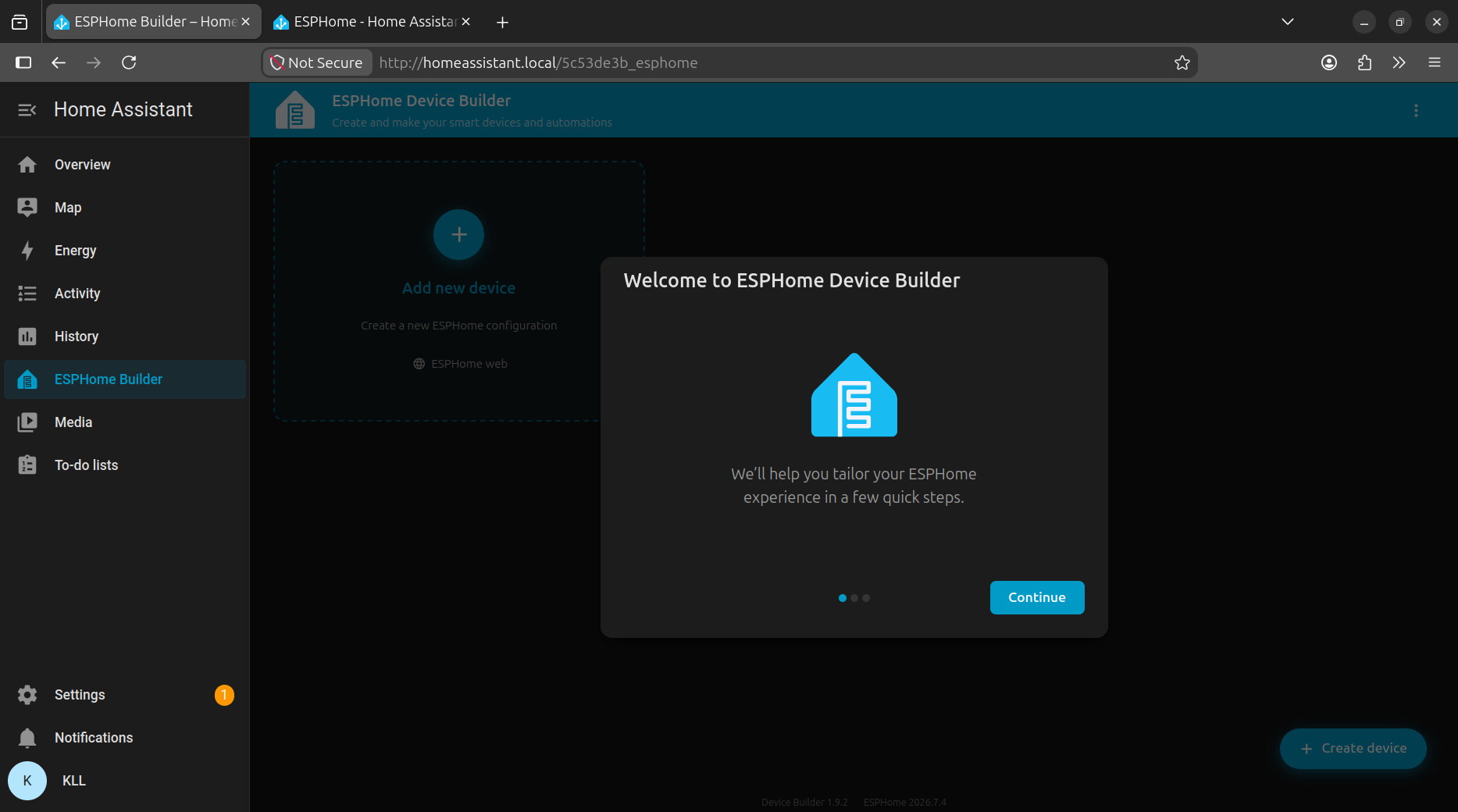Click the ESPHome 2026.7.4 version text
1458x812 pixels.
(x=905, y=802)
